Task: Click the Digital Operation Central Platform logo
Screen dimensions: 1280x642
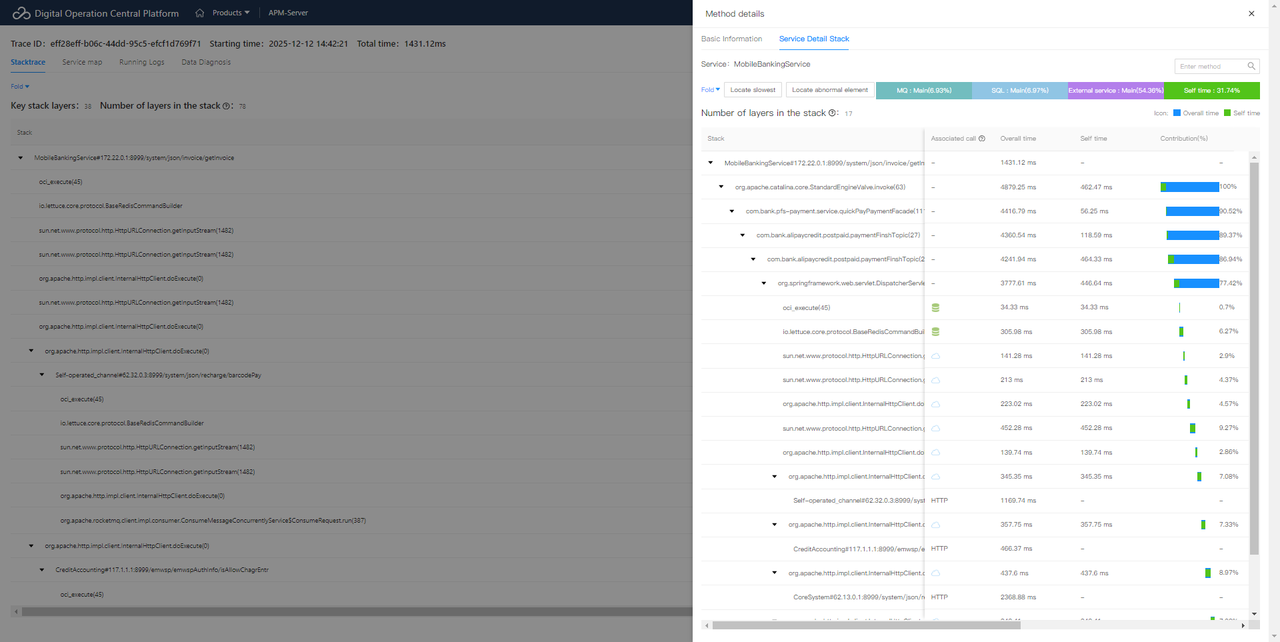Action: pyautogui.click(x=22, y=13)
